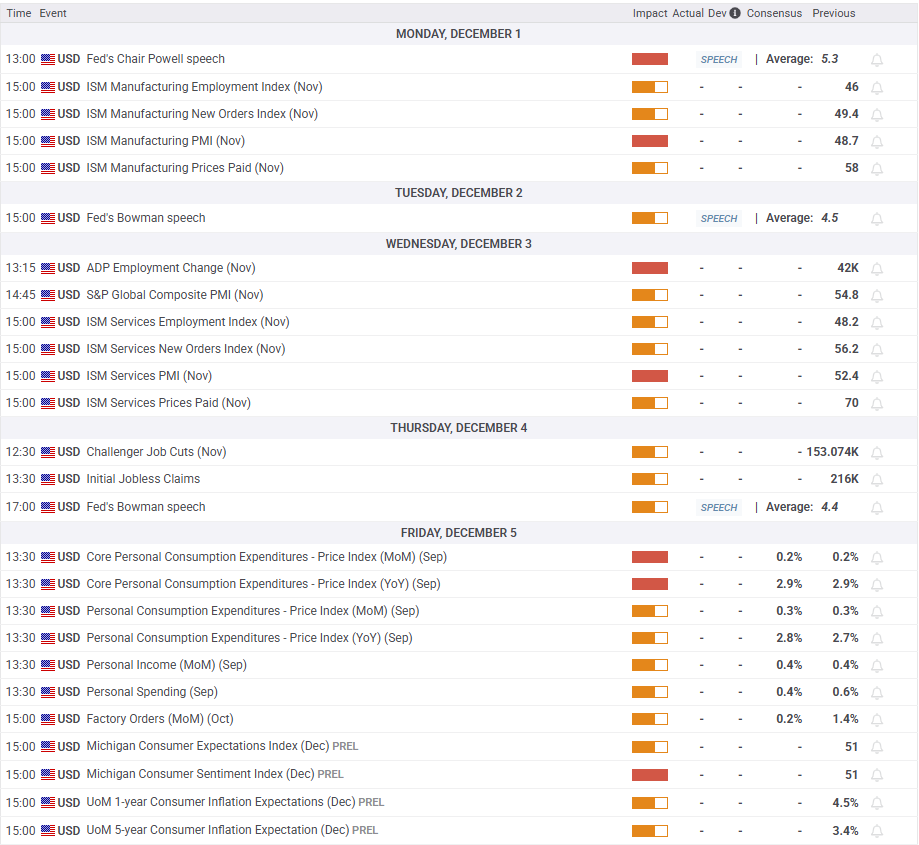Click bell icon on Initial Jobless Claims row
This screenshot has width=919, height=845.
(x=877, y=480)
